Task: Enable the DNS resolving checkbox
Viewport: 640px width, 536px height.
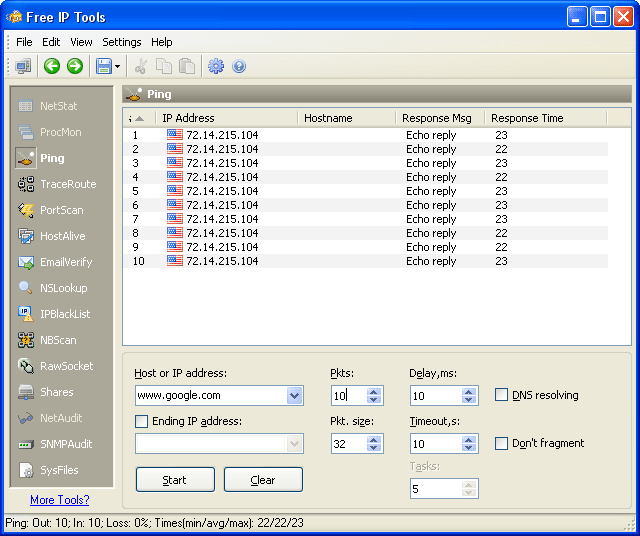Action: tap(502, 395)
